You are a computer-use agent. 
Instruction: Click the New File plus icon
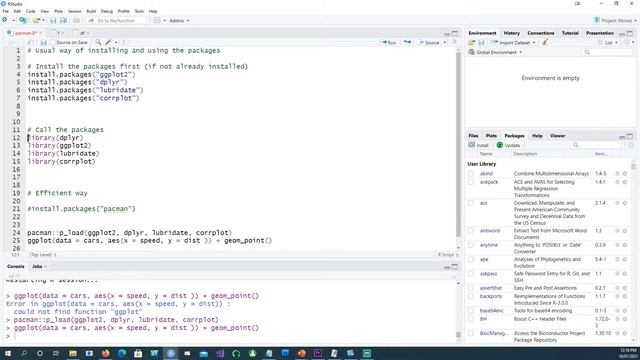(x=5, y=20)
